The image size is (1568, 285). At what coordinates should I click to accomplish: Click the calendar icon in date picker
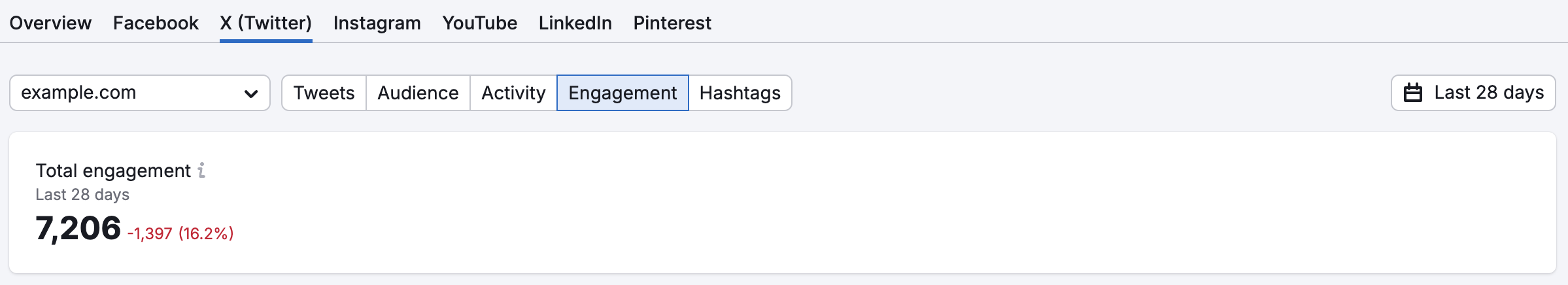(1413, 93)
